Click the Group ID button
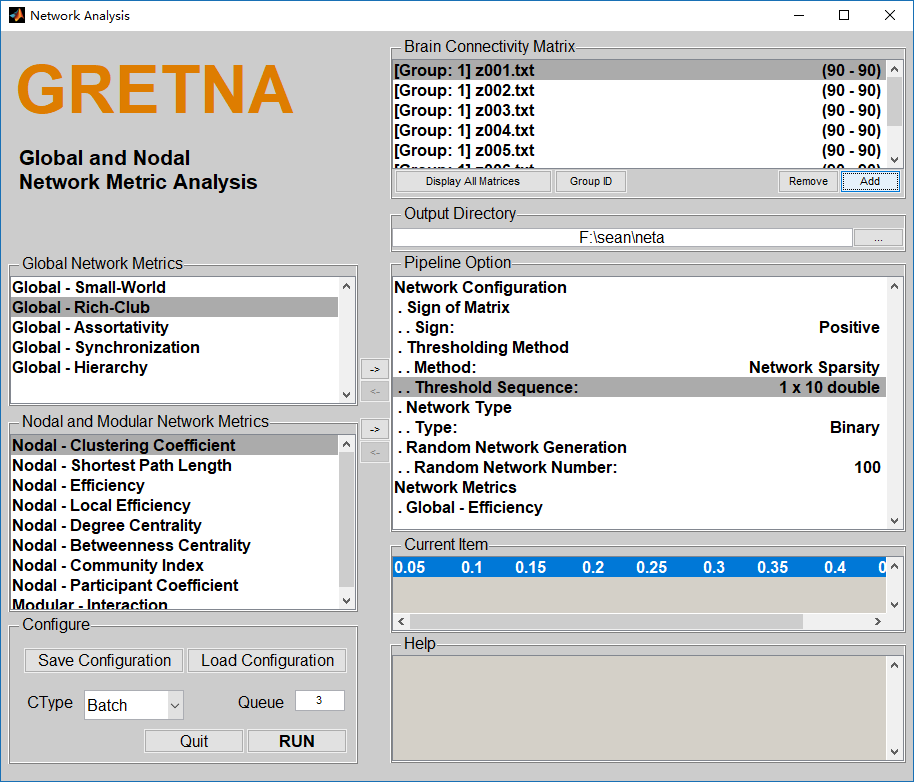 tap(591, 181)
